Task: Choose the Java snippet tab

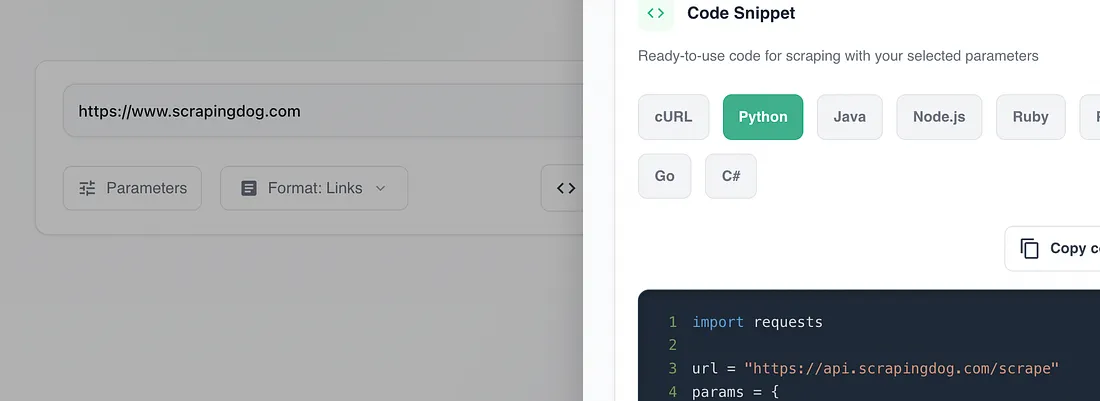Action: [x=849, y=117]
